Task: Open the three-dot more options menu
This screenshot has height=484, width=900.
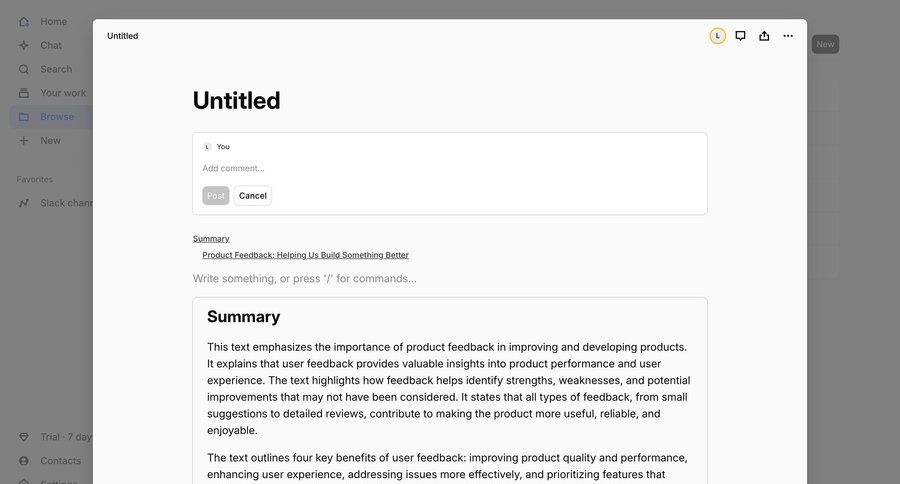Action: [788, 36]
